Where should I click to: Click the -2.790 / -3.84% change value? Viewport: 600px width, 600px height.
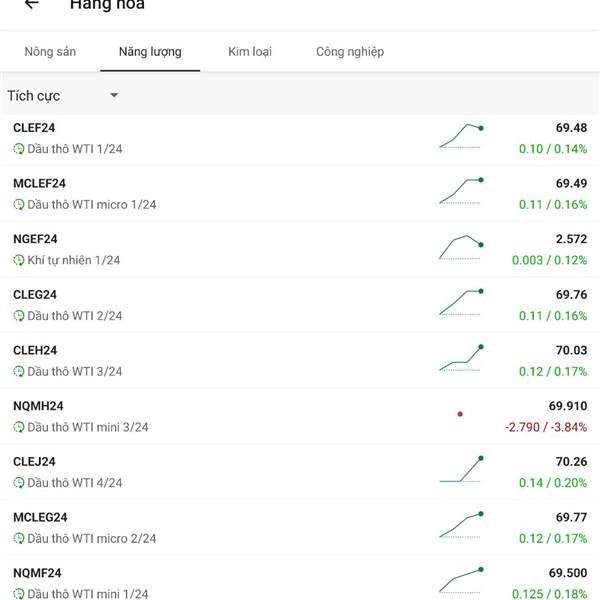tap(546, 427)
